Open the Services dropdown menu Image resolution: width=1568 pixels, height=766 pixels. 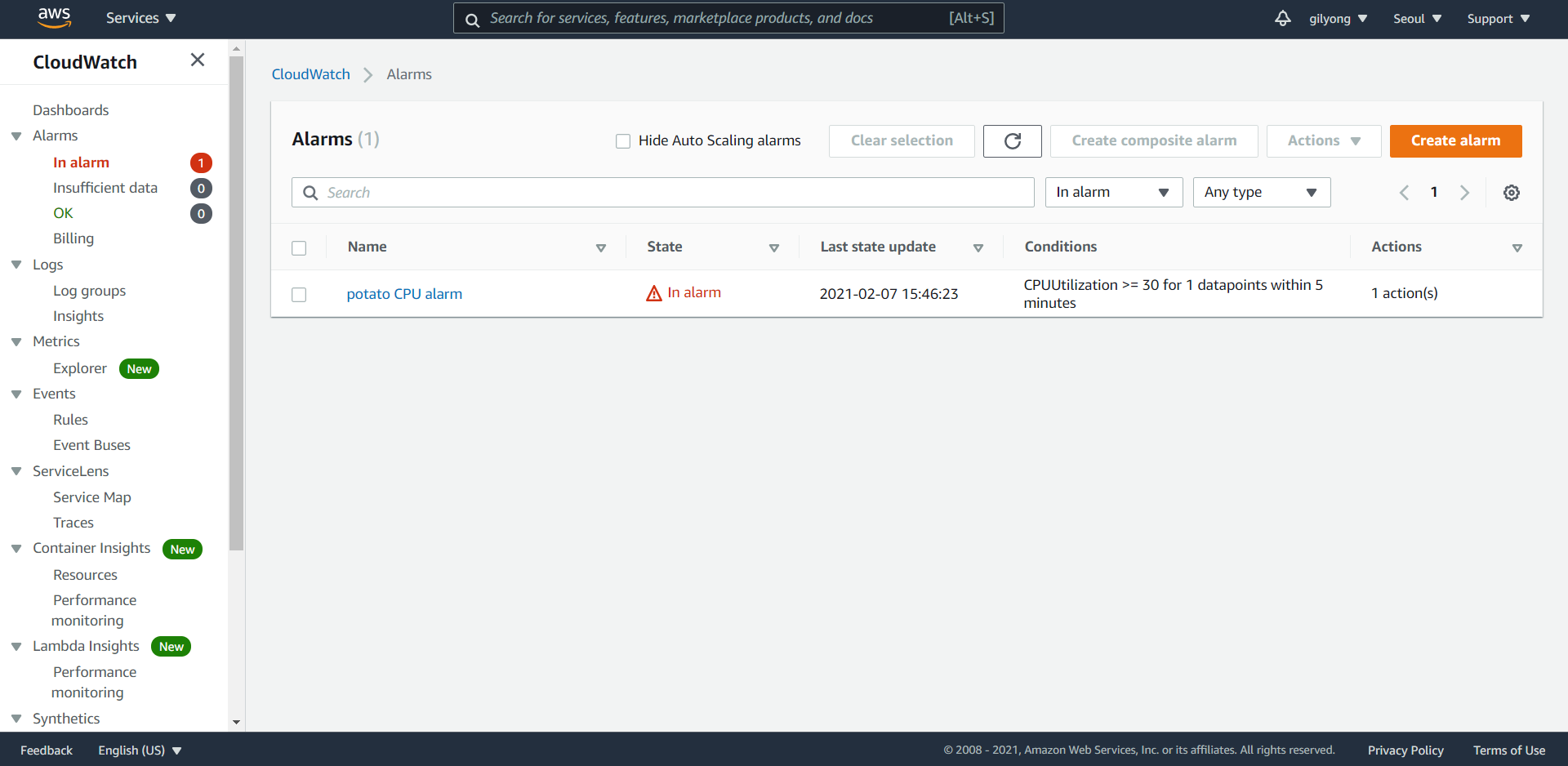tap(140, 18)
